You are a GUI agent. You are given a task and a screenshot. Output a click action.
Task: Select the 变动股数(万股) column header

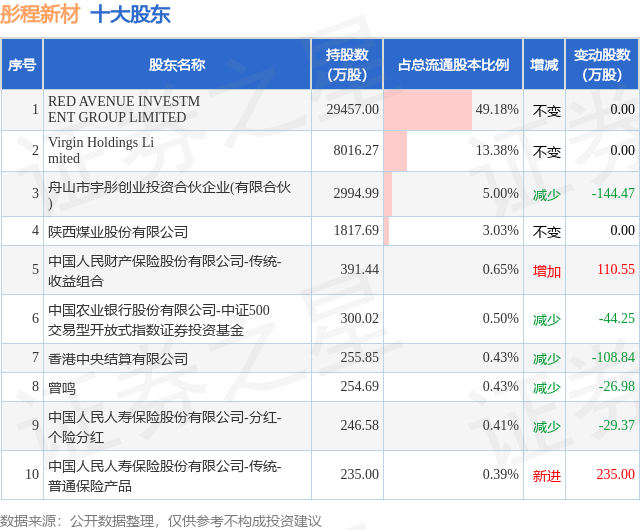(x=602, y=65)
